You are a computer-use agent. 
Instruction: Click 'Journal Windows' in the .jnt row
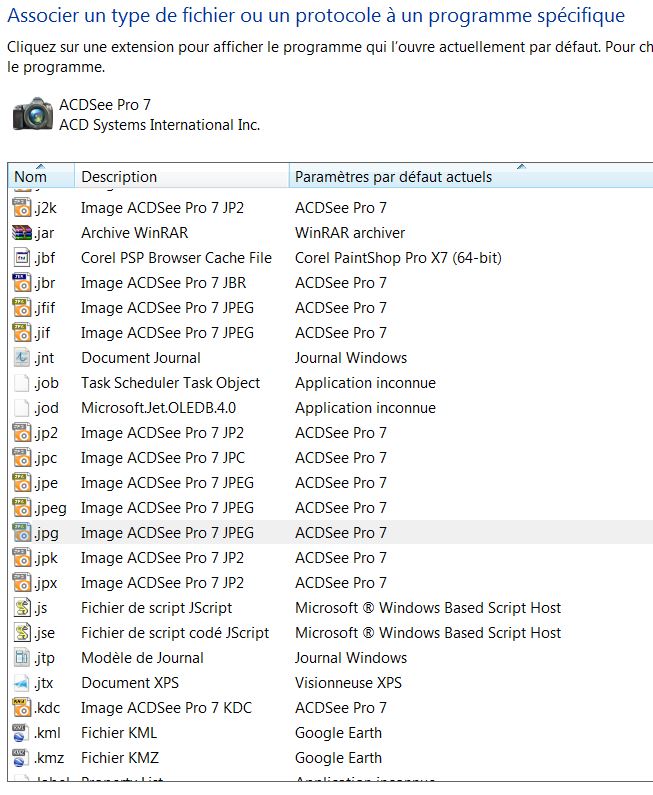[351, 358]
